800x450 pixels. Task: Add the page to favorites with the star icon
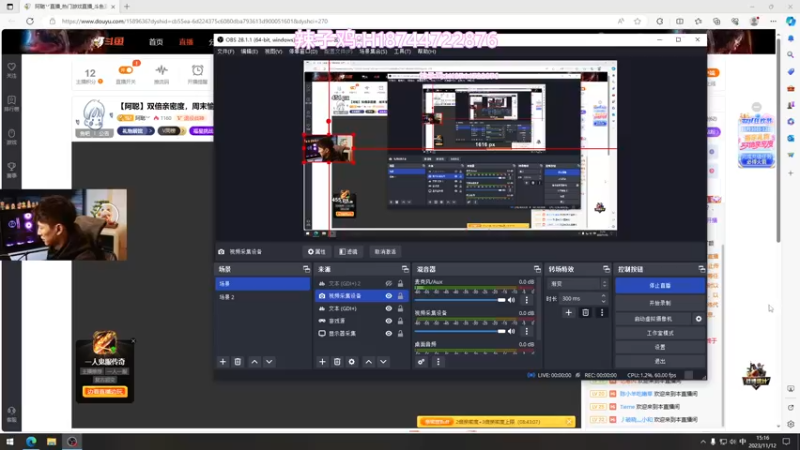coord(637,21)
